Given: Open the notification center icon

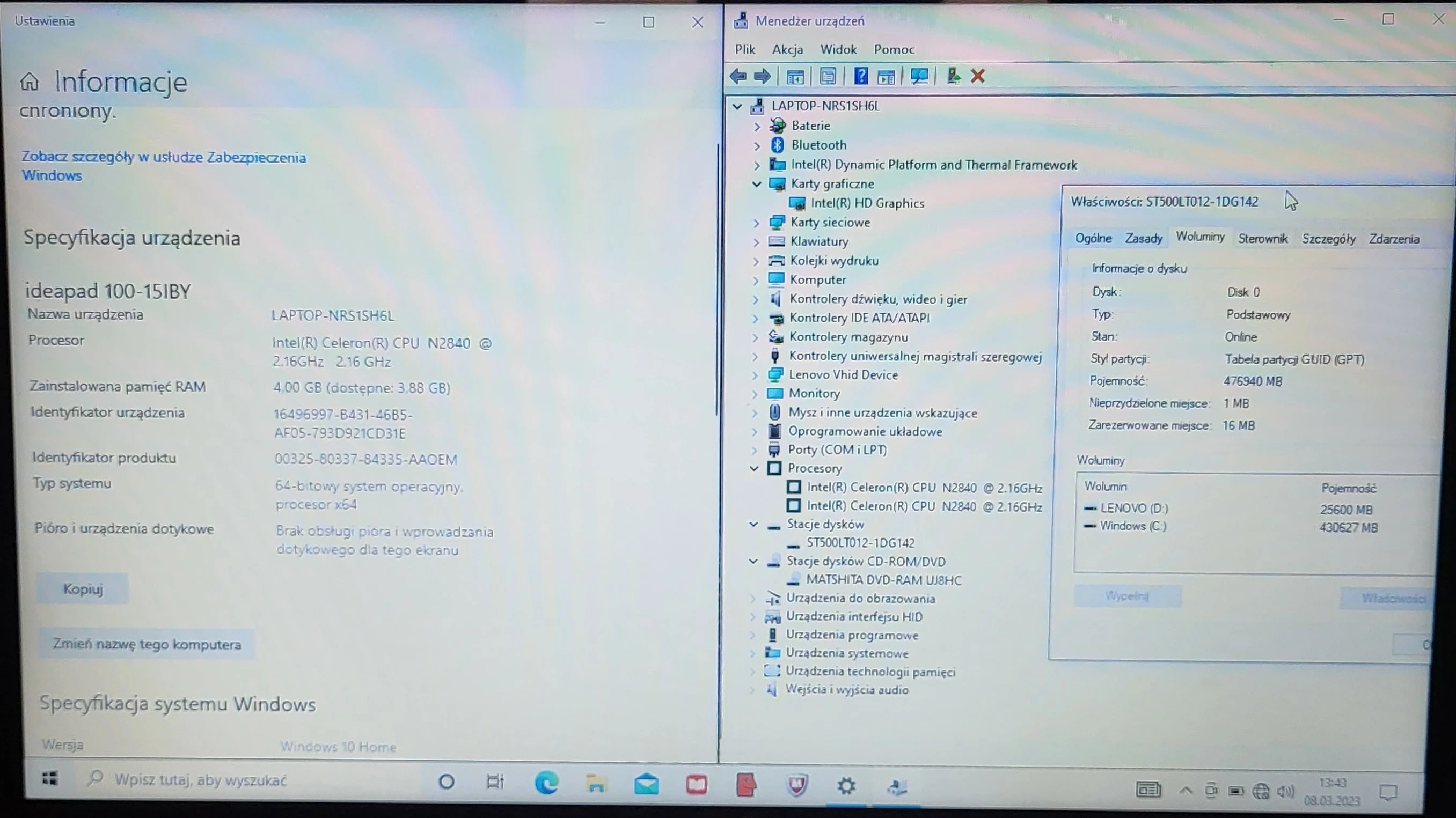Looking at the screenshot, I should pos(1388,793).
